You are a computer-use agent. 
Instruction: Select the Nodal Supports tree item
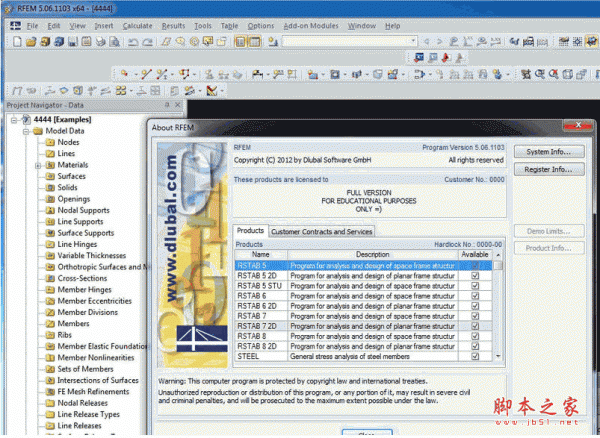tap(83, 210)
